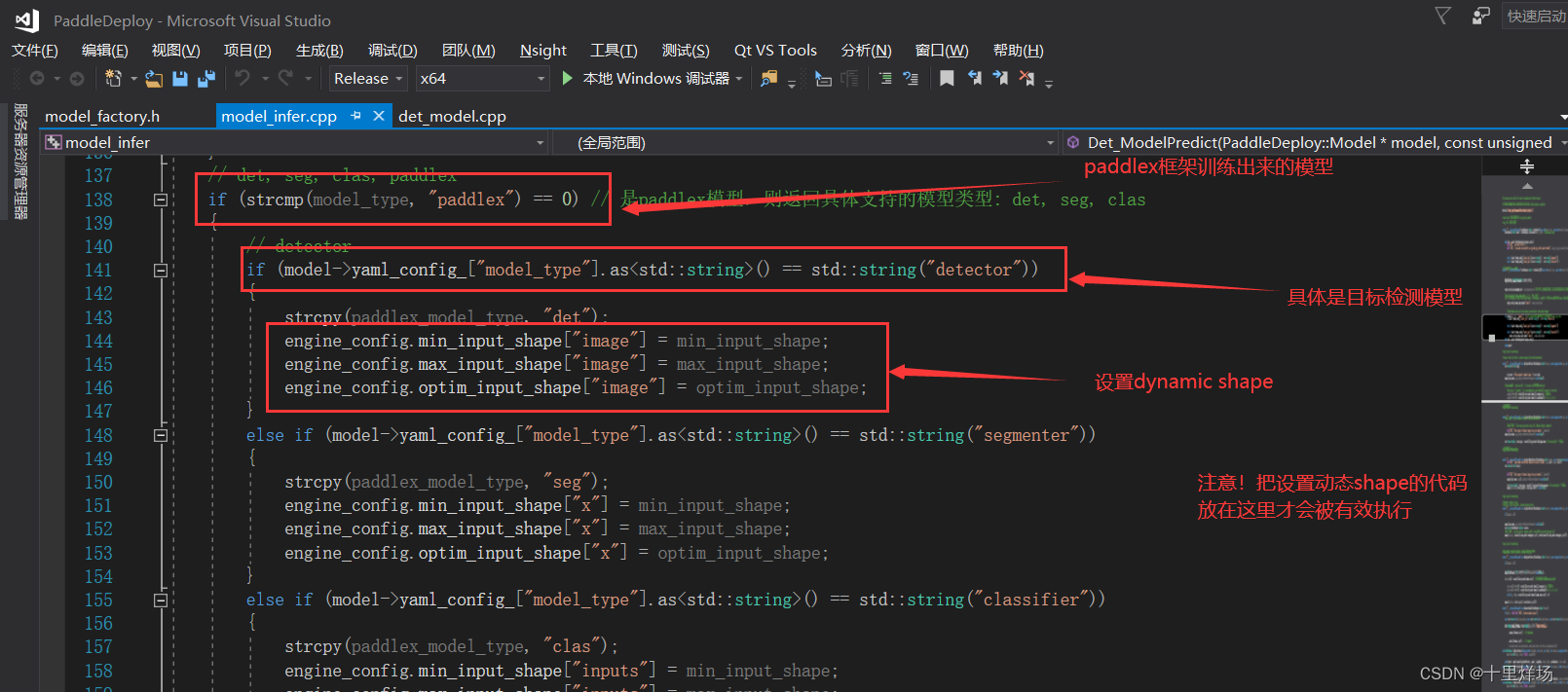Image resolution: width=1568 pixels, height=692 pixels.
Task: Click the Redo arrow icon
Action: coord(285,78)
